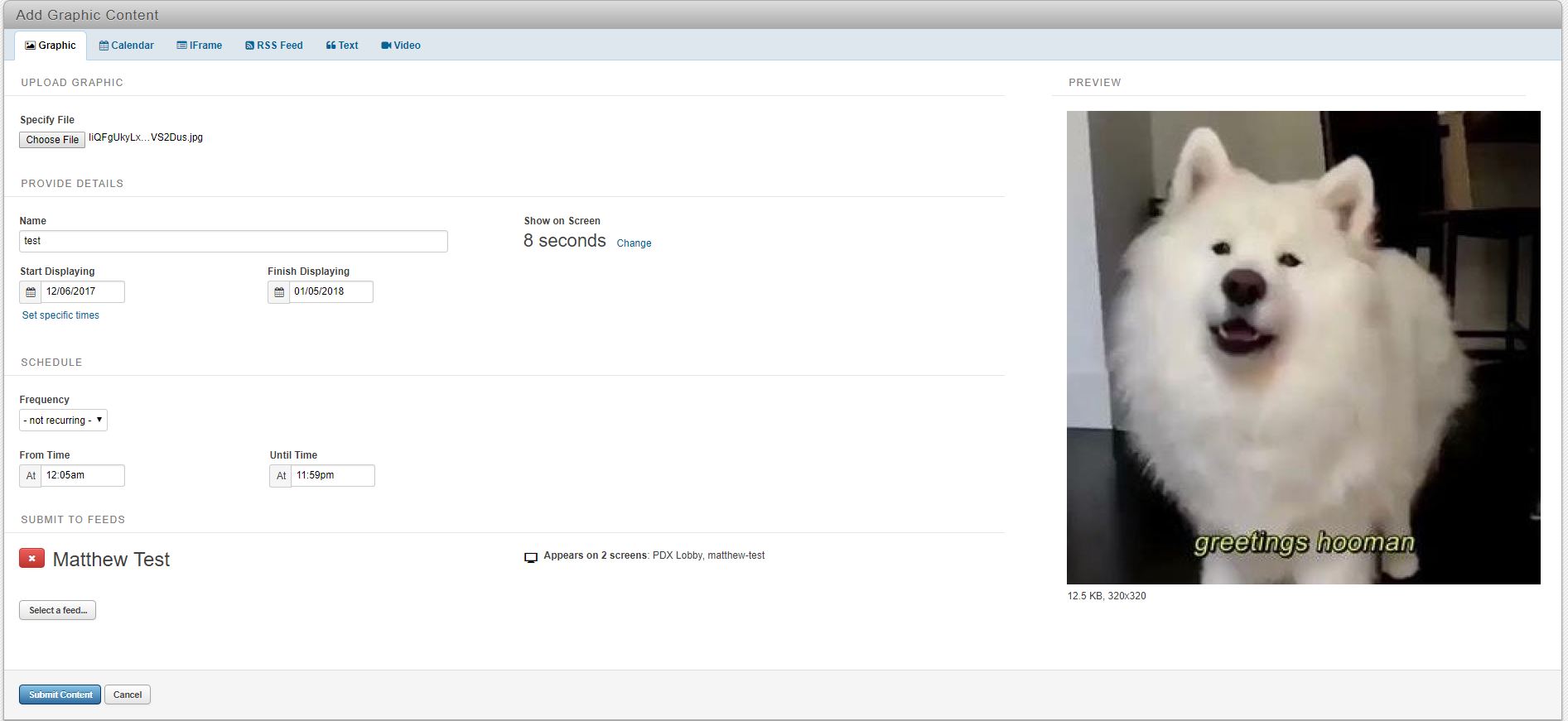This screenshot has width=1568, height=721.
Task: Click the 12.5 KB, 320x320 file info
Action: 1107,596
